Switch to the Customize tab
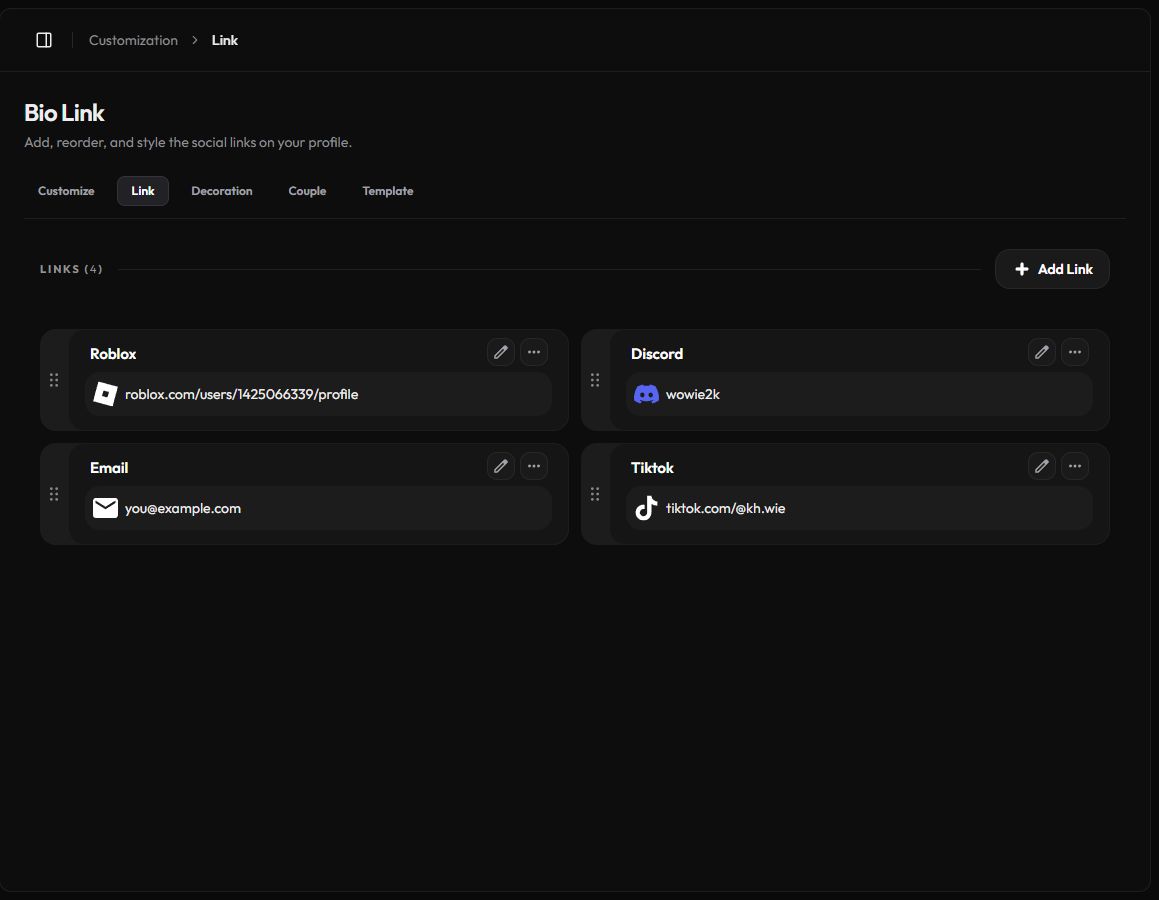The width and height of the screenshot is (1159, 900). (x=67, y=191)
